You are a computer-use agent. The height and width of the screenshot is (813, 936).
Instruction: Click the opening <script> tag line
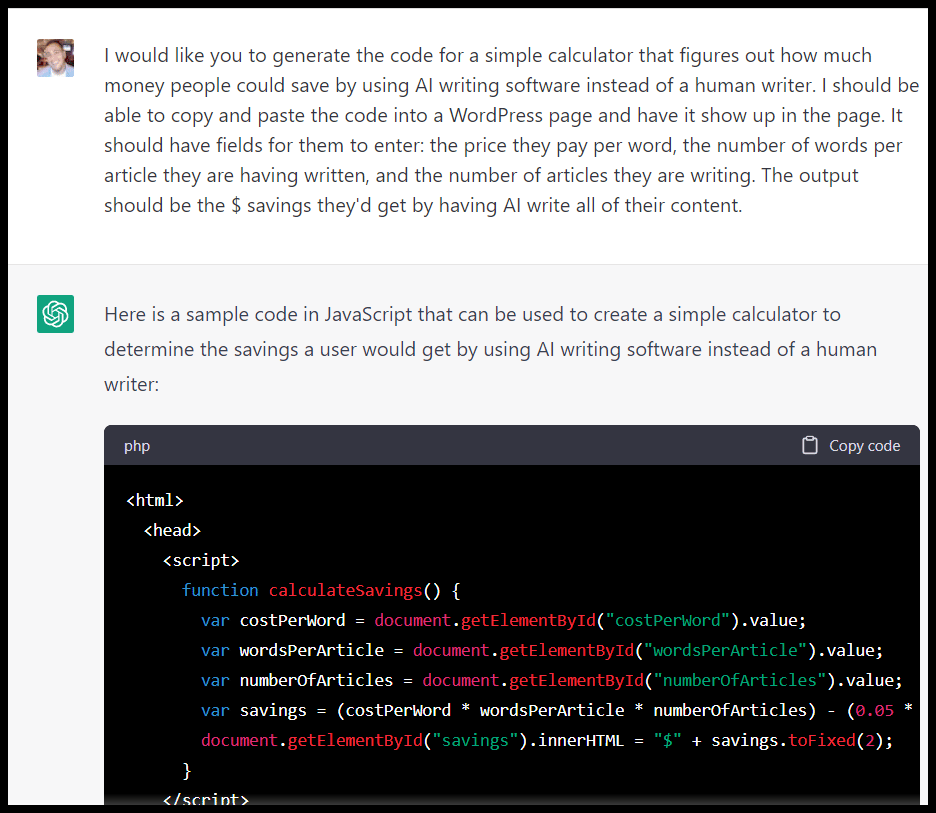(x=201, y=560)
